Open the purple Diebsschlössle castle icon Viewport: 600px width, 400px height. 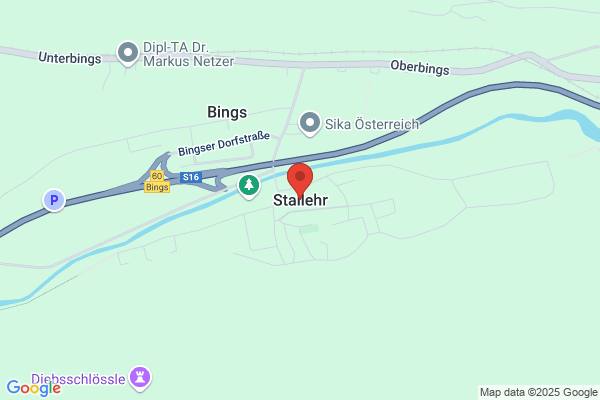pos(140,379)
